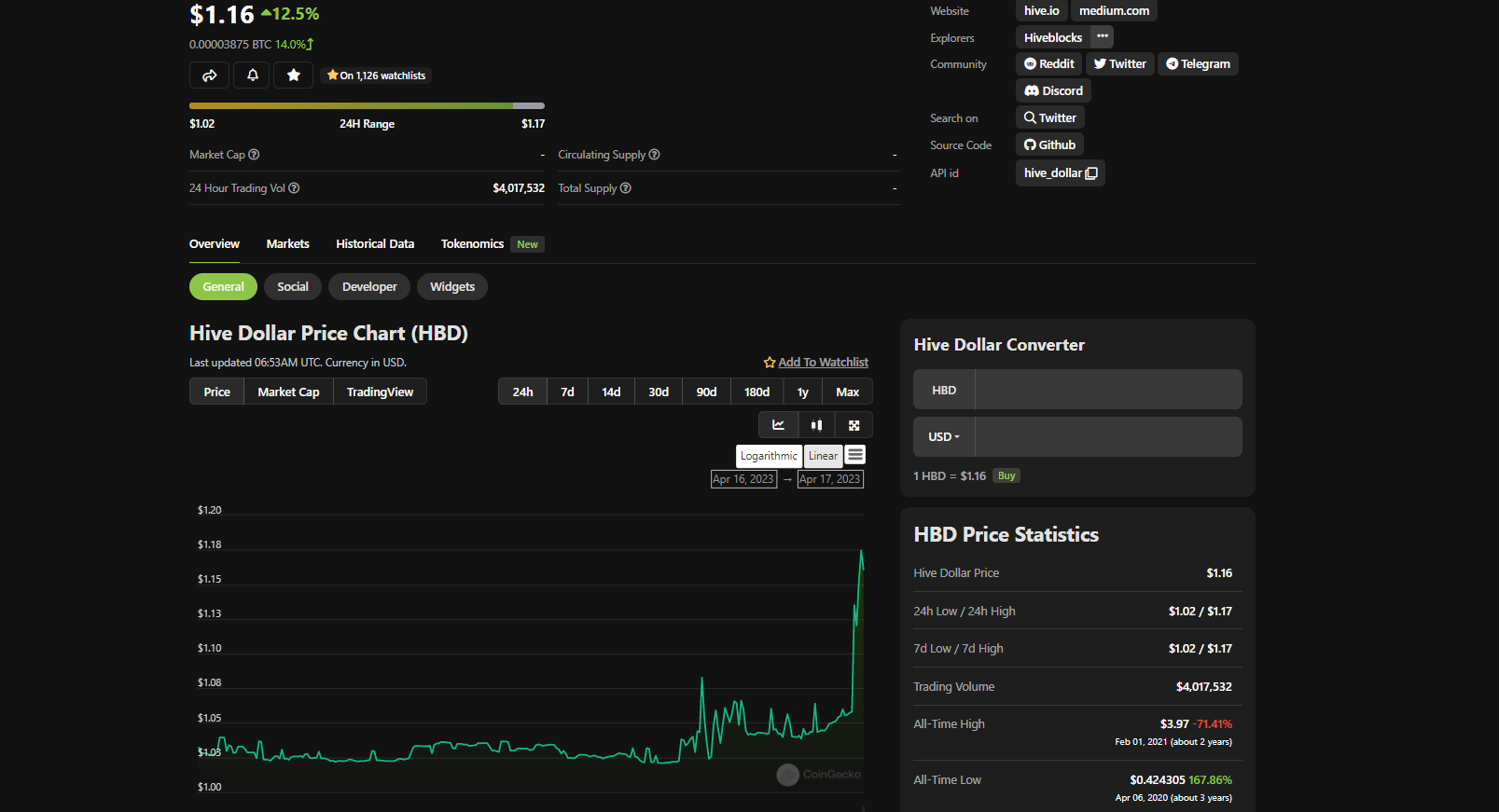Click the HBD amount input field
This screenshot has width=1499, height=812.
pyautogui.click(x=1108, y=390)
